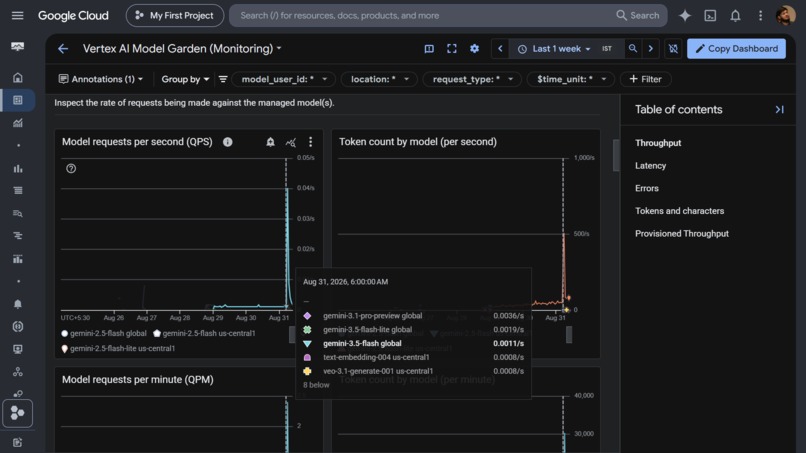Open the sidebar line chart icon
This screenshot has width=806, height=453.
[x=17, y=123]
